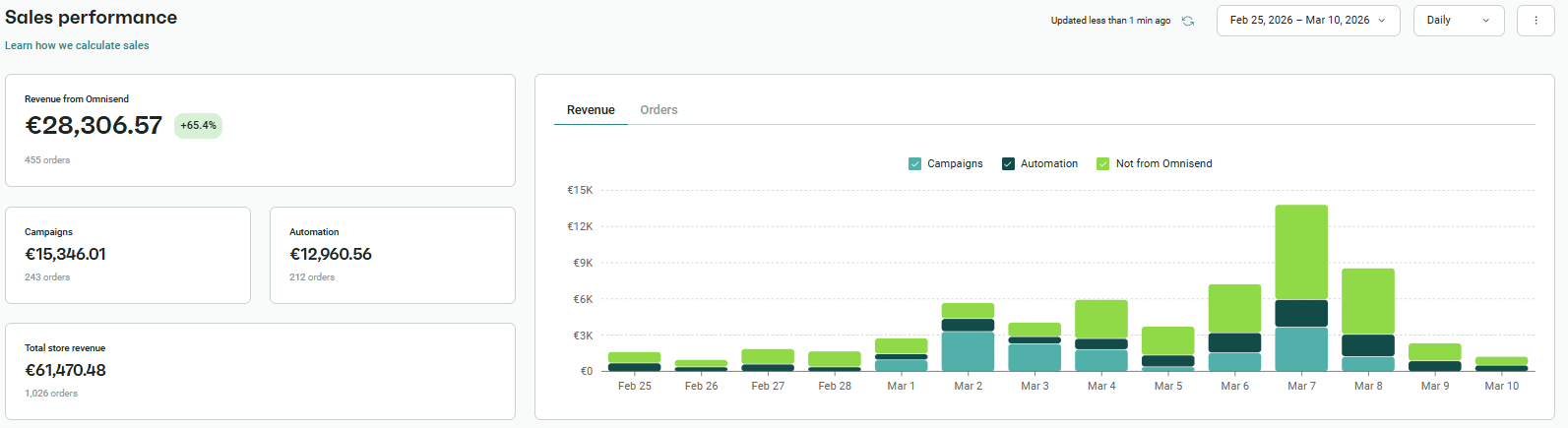1568x428 pixels.
Task: Click the Automation revenue card
Action: click(x=393, y=255)
